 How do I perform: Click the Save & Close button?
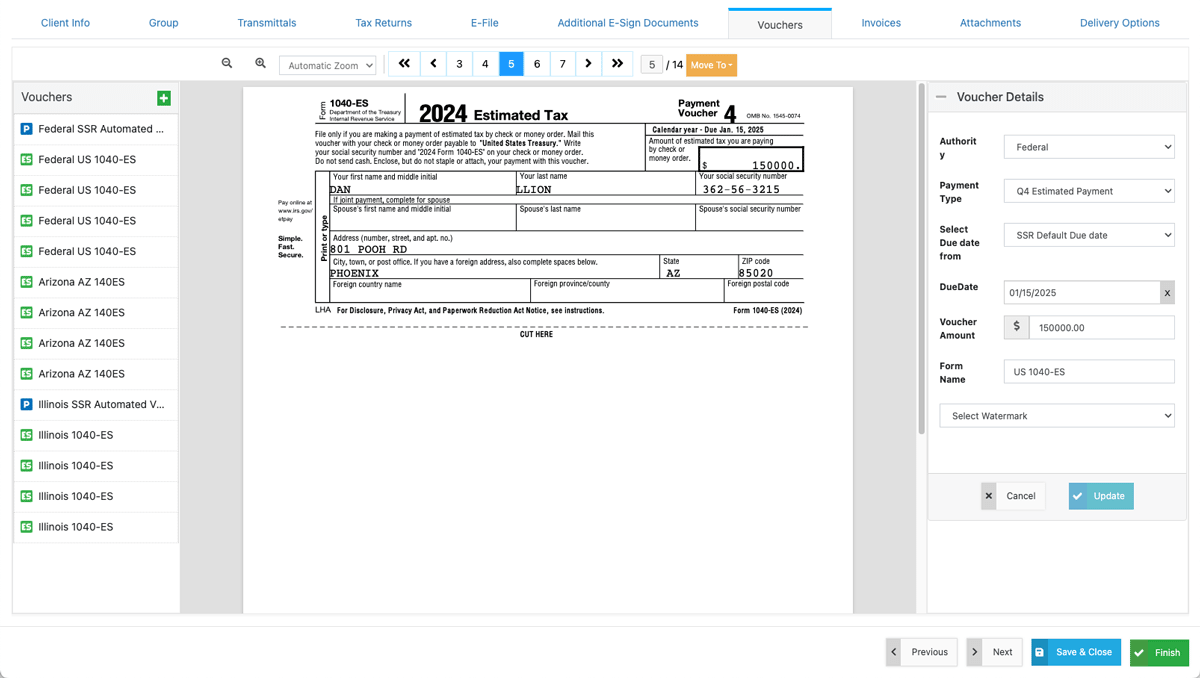1076,652
